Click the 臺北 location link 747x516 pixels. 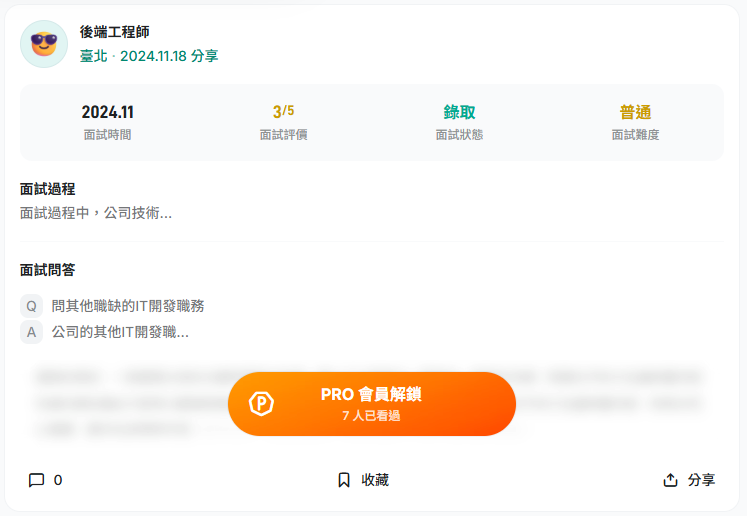[x=94, y=56]
